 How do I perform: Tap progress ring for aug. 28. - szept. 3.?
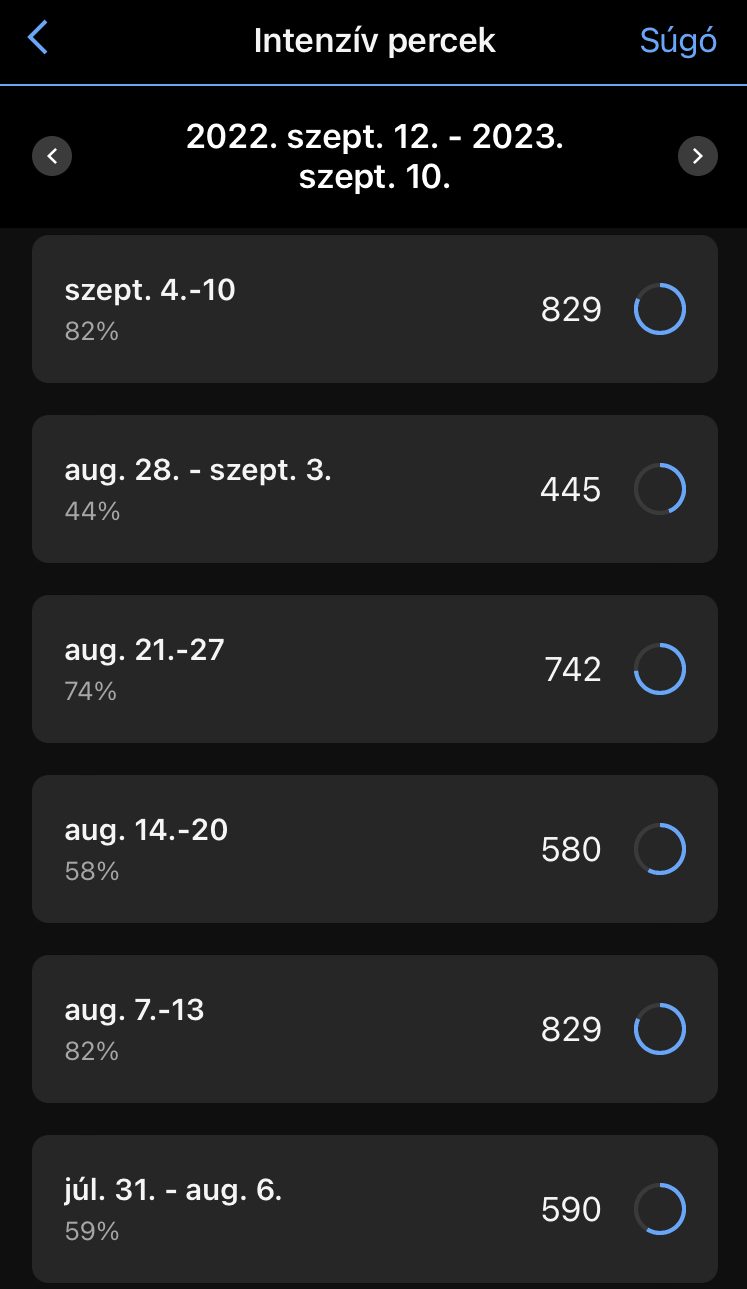coord(660,489)
